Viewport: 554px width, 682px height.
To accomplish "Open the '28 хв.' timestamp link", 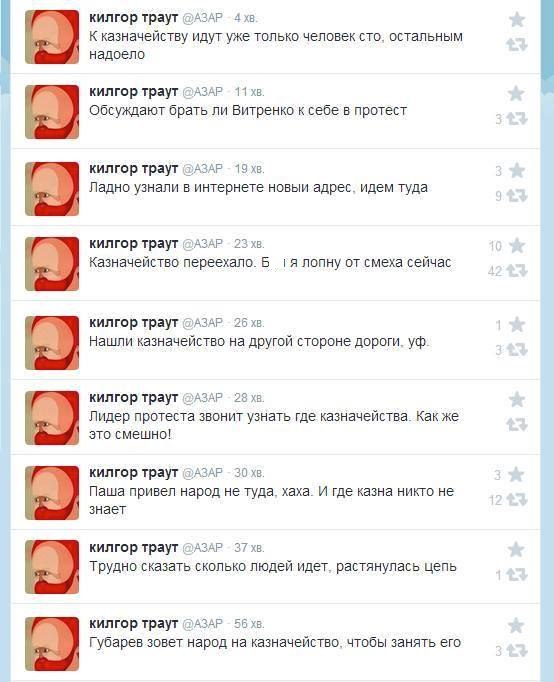I will pos(249,398).
